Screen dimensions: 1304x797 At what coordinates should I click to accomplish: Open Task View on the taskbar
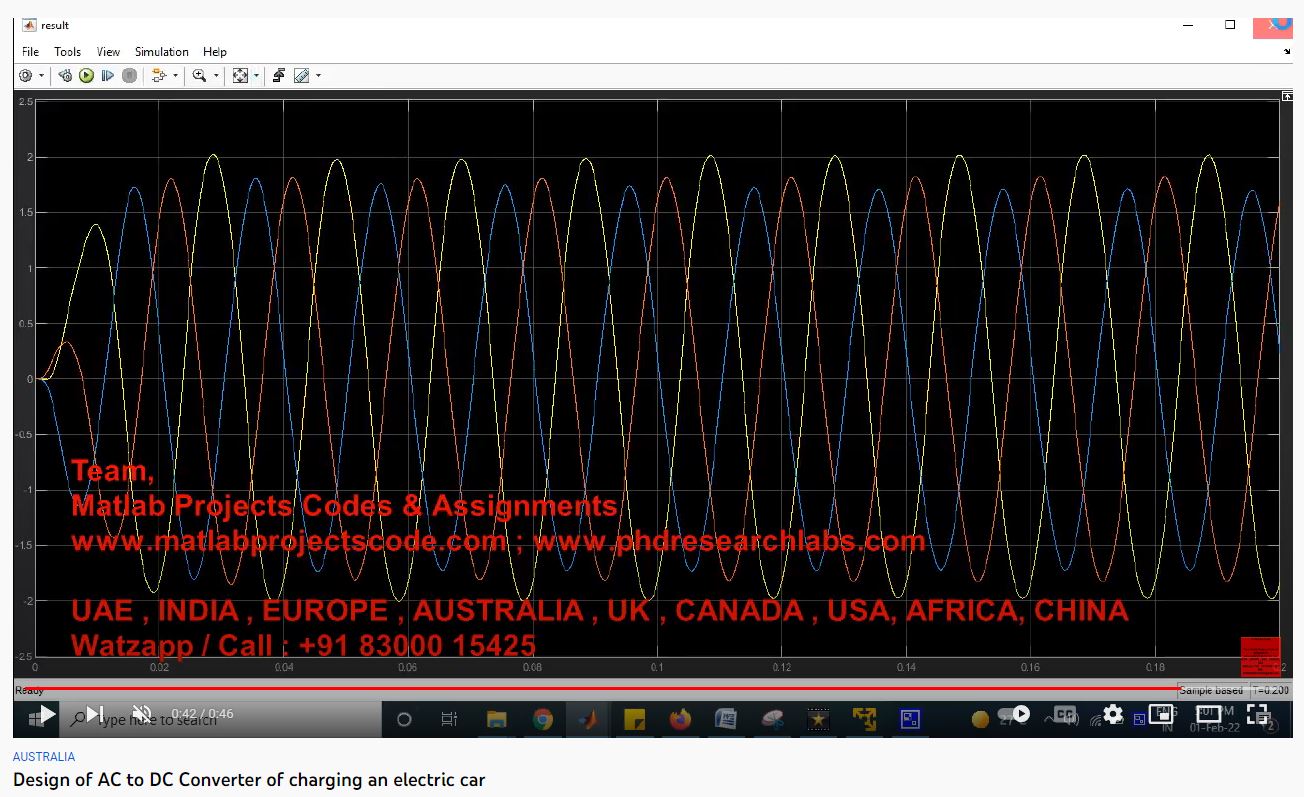[x=449, y=719]
